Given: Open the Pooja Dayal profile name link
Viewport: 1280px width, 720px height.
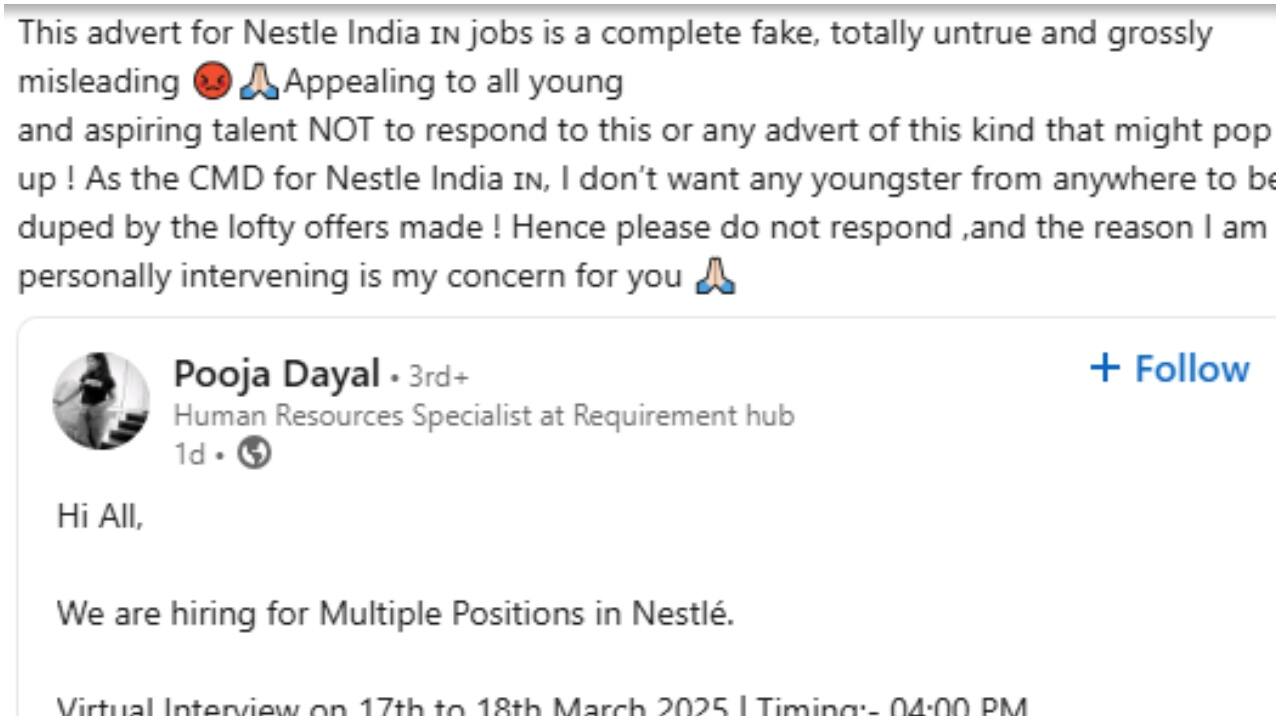Looking at the screenshot, I should tap(276, 374).
